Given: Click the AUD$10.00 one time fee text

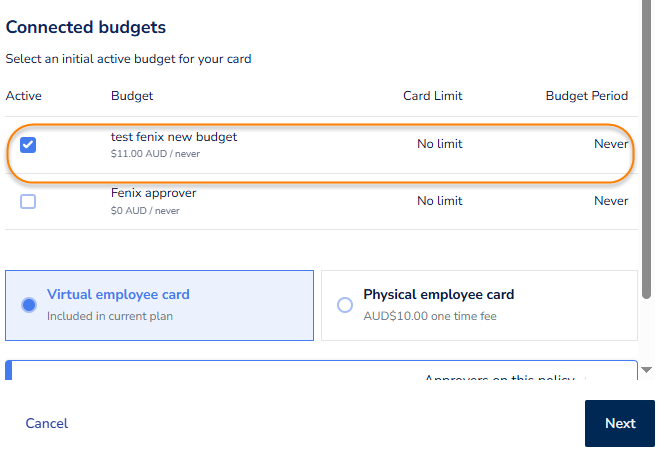Looking at the screenshot, I should pos(430,316).
